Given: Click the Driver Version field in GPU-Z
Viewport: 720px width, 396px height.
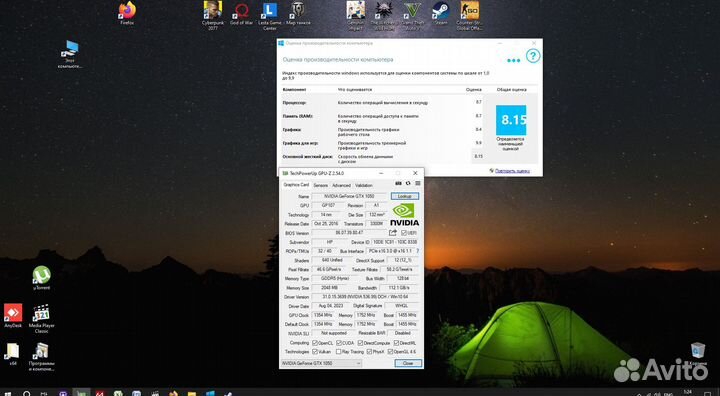Looking at the screenshot, I should pyautogui.click(x=365, y=297).
